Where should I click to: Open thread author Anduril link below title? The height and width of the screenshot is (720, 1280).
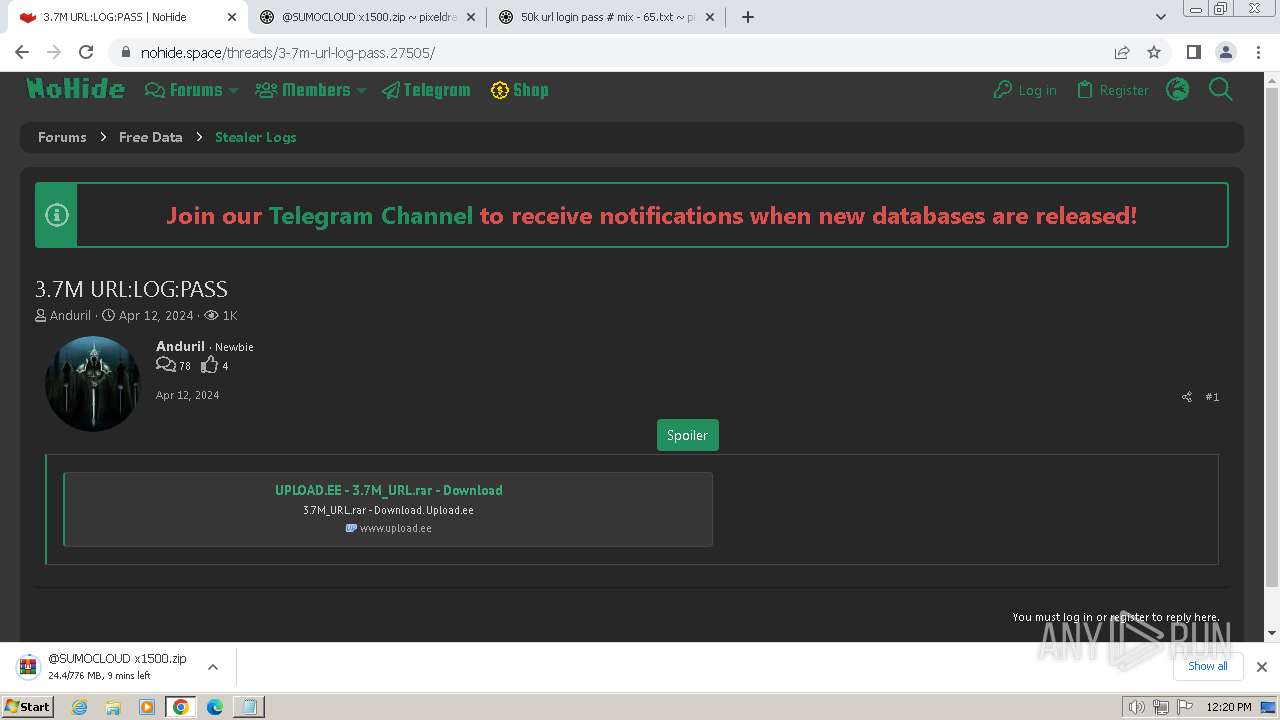tap(70, 315)
